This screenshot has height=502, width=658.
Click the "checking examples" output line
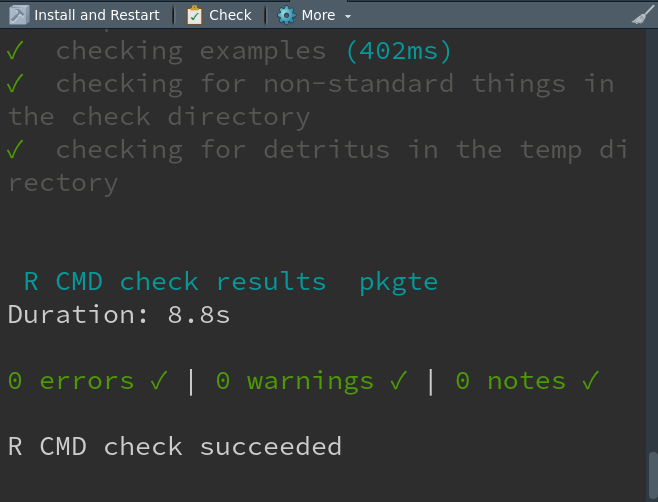pos(190,50)
